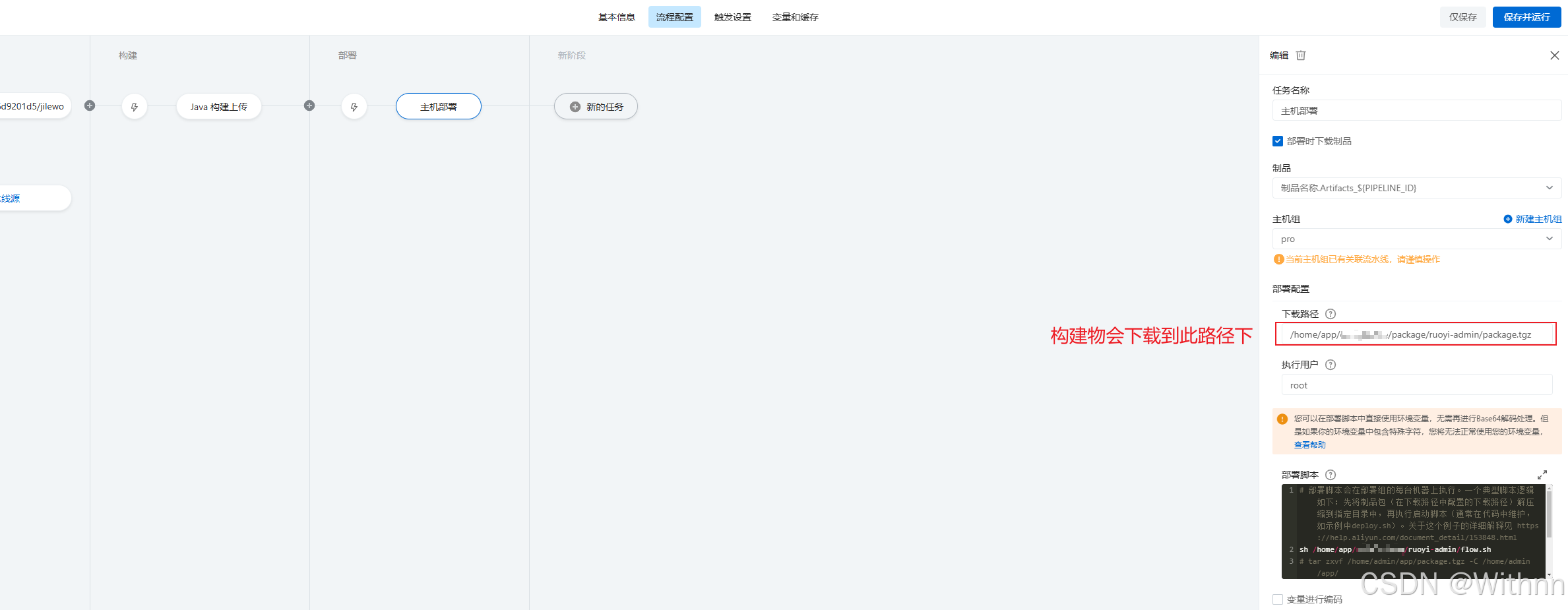Viewport: 1568px width, 610px height.
Task: Delete the task using the trash icon
Action: pos(1300,55)
